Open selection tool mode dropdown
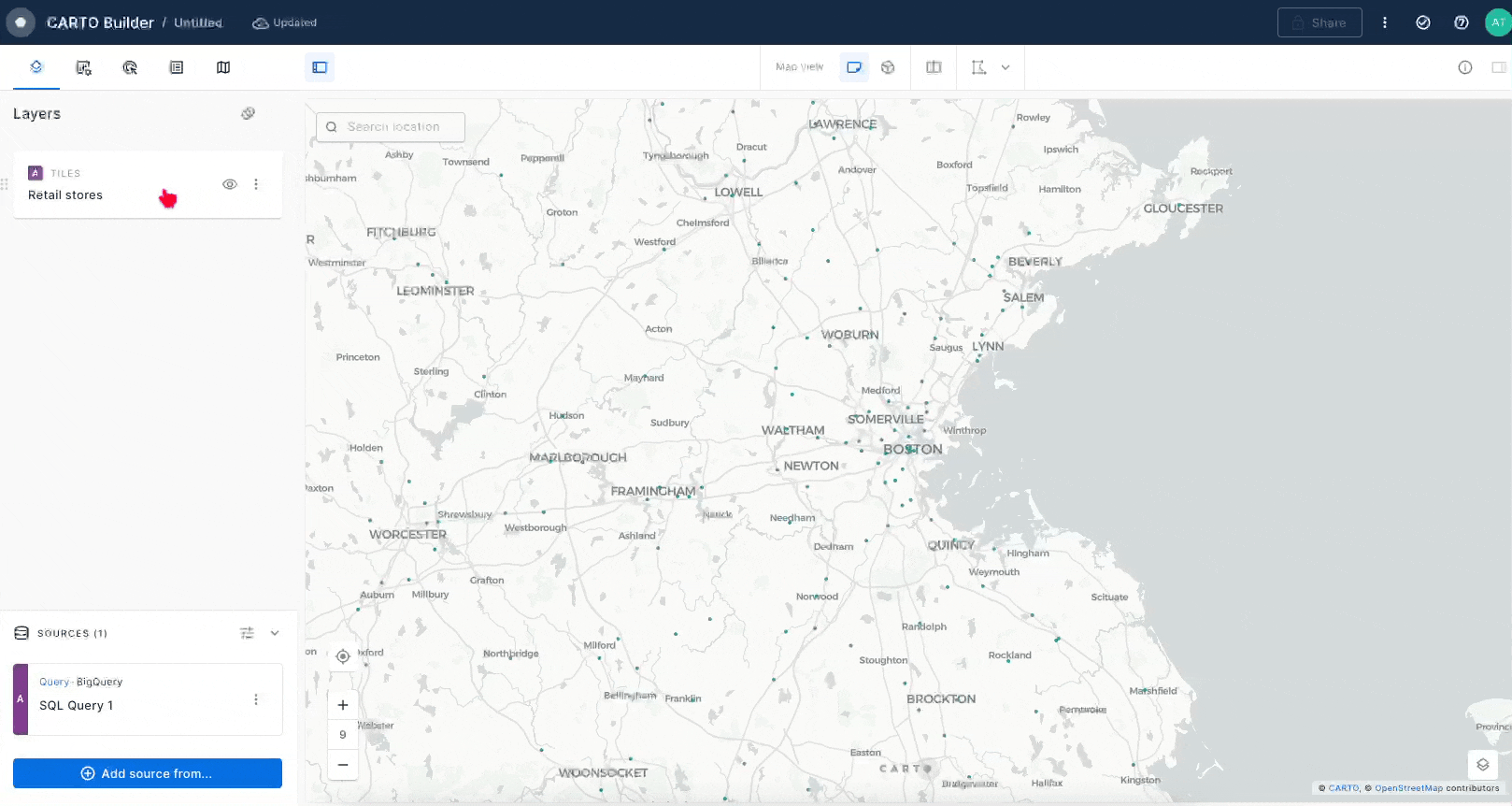 1006,67
